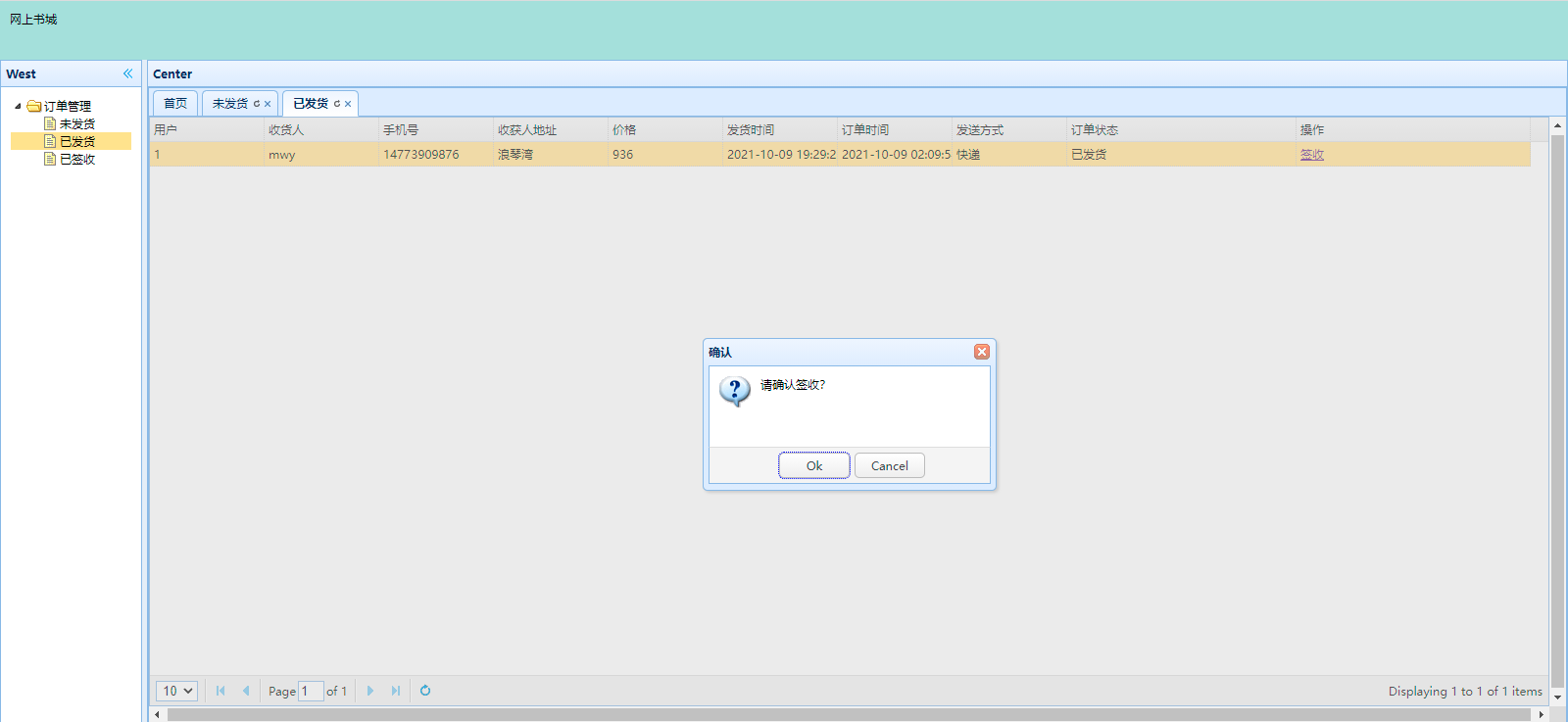Click the scroll-down arrow of vertical scrollbar
Viewport: 1568px width, 722px height.
pyautogui.click(x=1557, y=698)
